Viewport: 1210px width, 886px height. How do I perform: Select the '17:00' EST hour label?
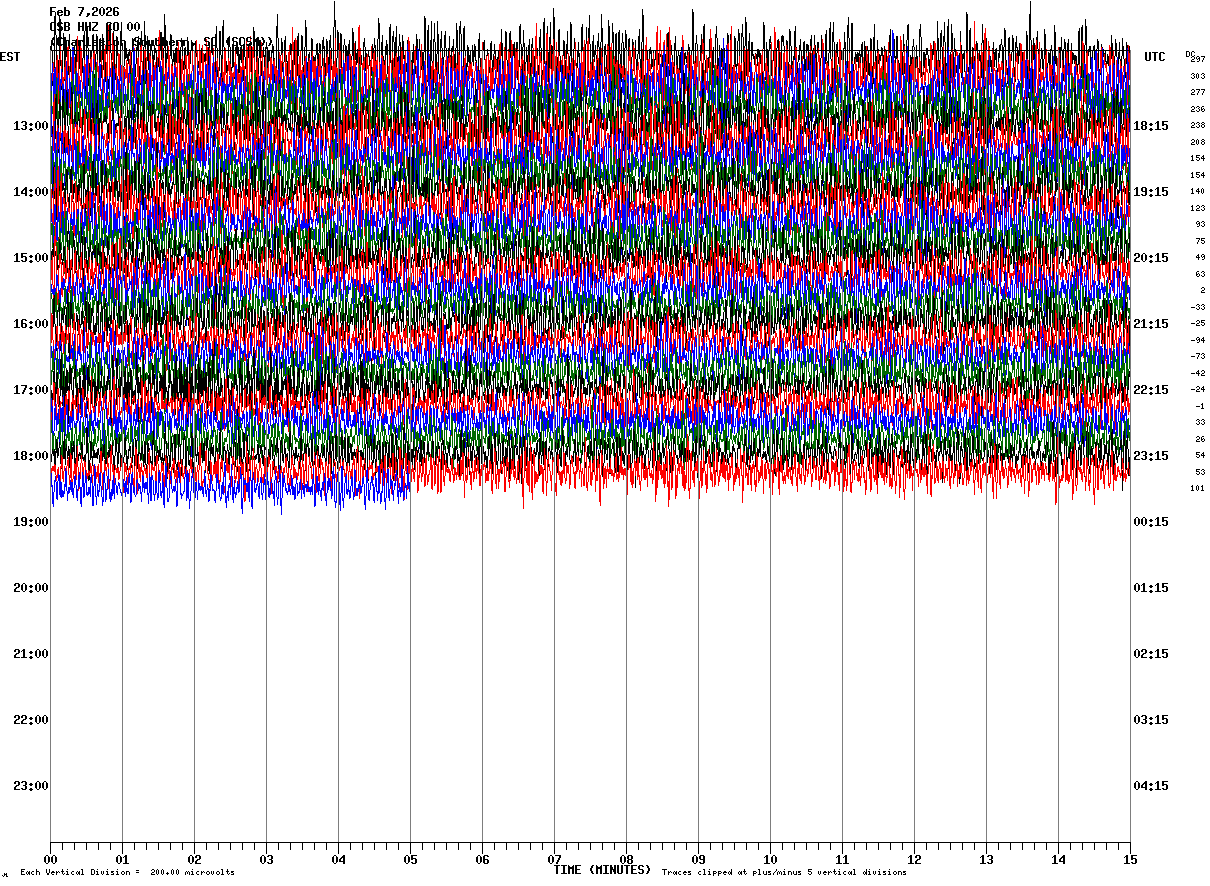[31, 390]
